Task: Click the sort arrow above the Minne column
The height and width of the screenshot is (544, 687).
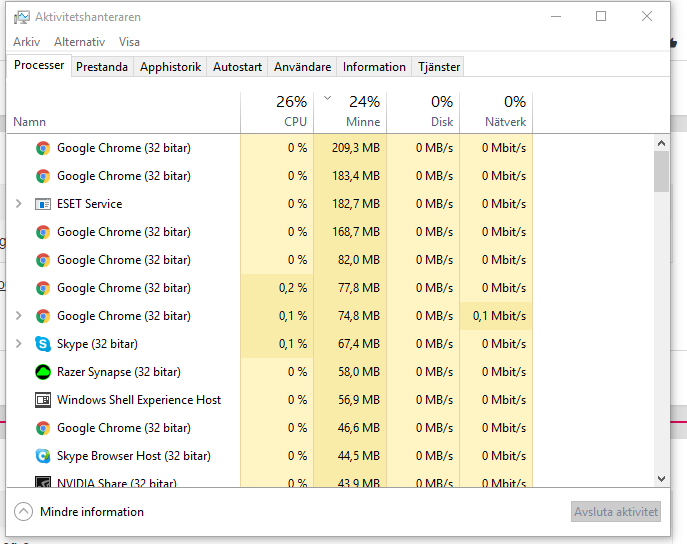Action: point(327,98)
